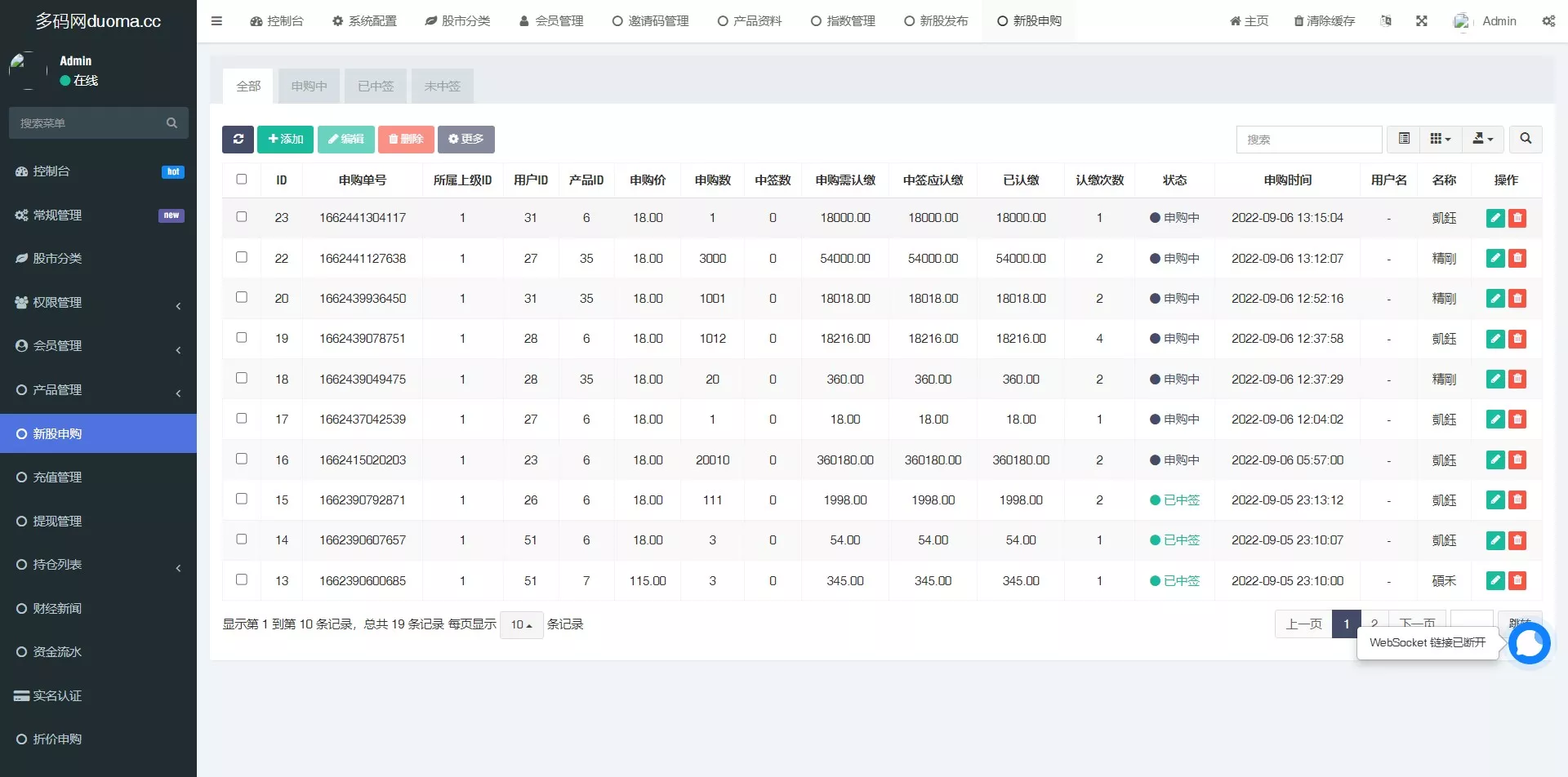This screenshot has width=1568, height=777.
Task: Click 清除缓存 in the top bar
Action: (1324, 21)
